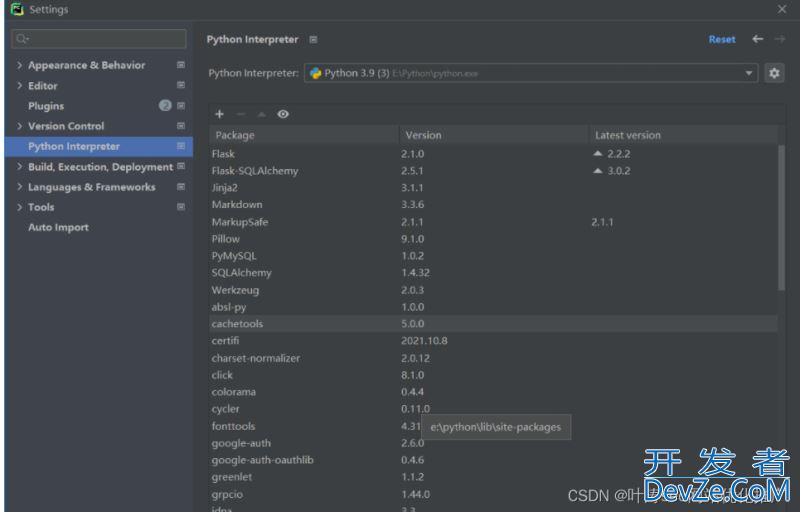
Task: Select the Pillow package row
Action: 493,239
